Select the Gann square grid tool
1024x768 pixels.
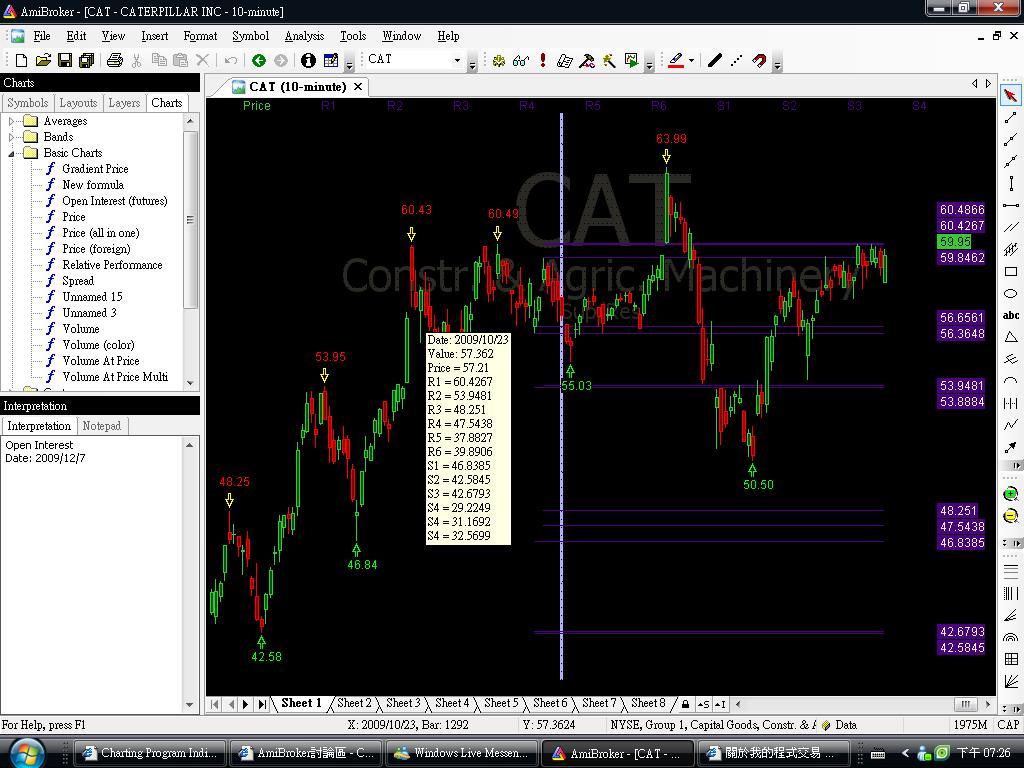point(1010,659)
